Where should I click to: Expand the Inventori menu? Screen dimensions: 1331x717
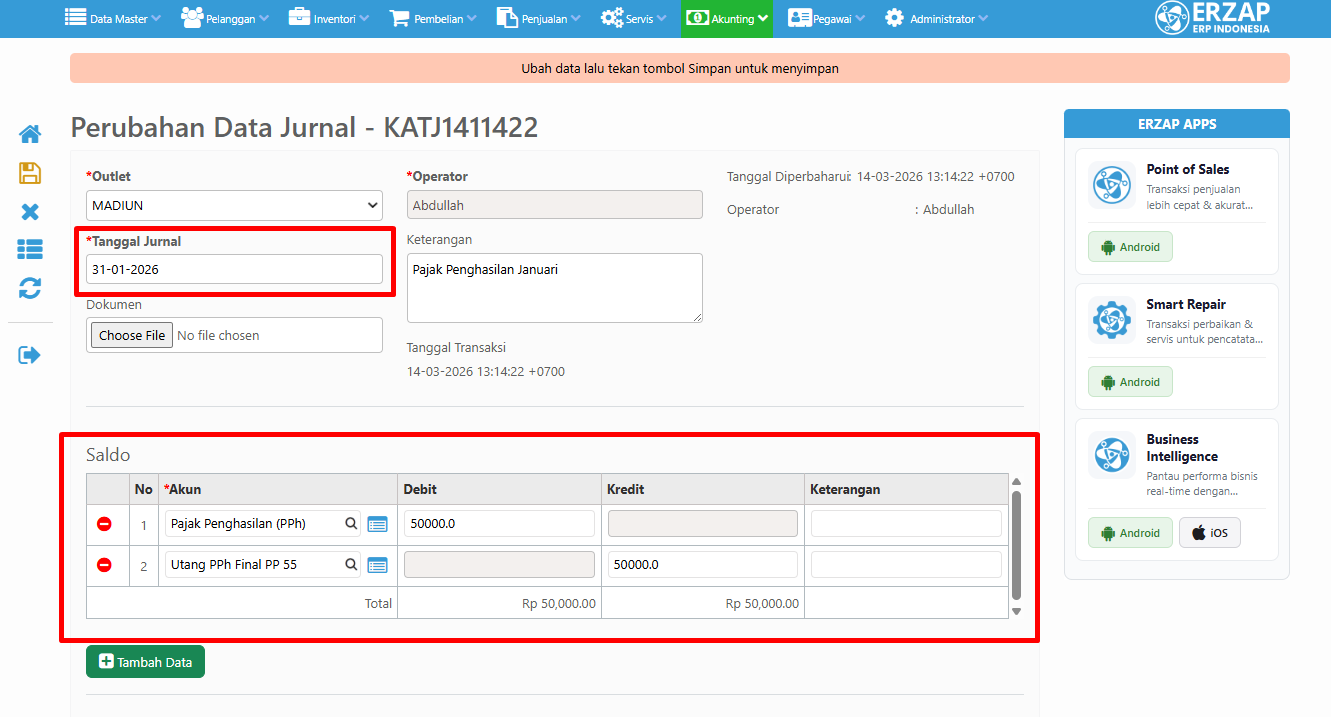click(329, 19)
